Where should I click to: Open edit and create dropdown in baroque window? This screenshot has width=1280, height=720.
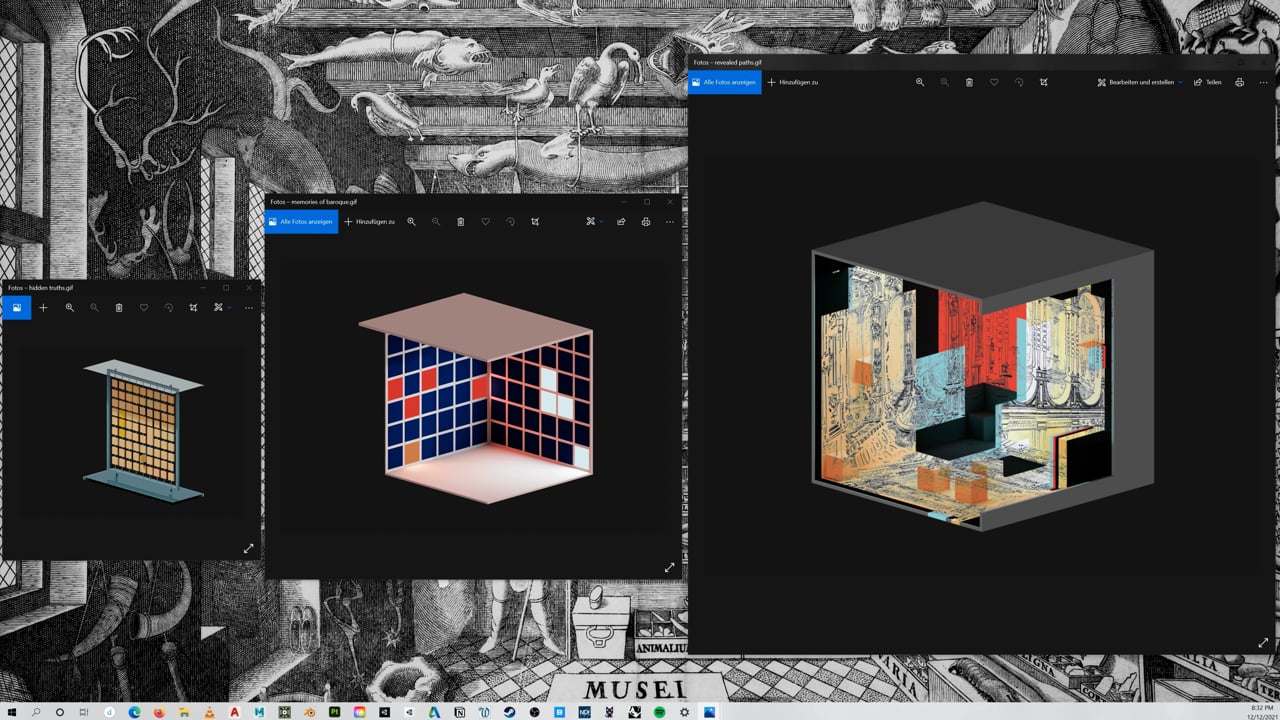point(593,221)
